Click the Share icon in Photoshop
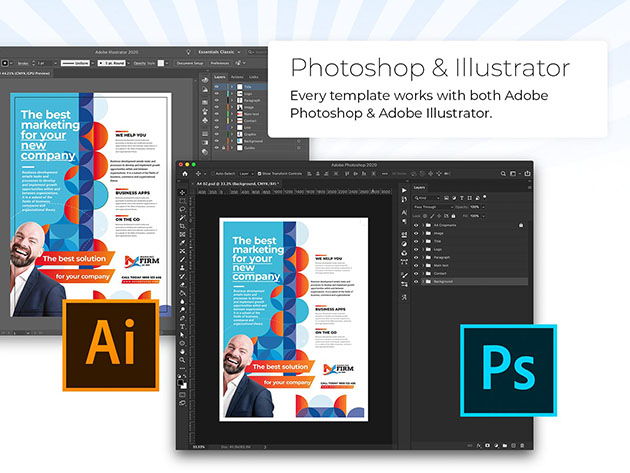The height and width of the screenshot is (473, 630). [528, 174]
